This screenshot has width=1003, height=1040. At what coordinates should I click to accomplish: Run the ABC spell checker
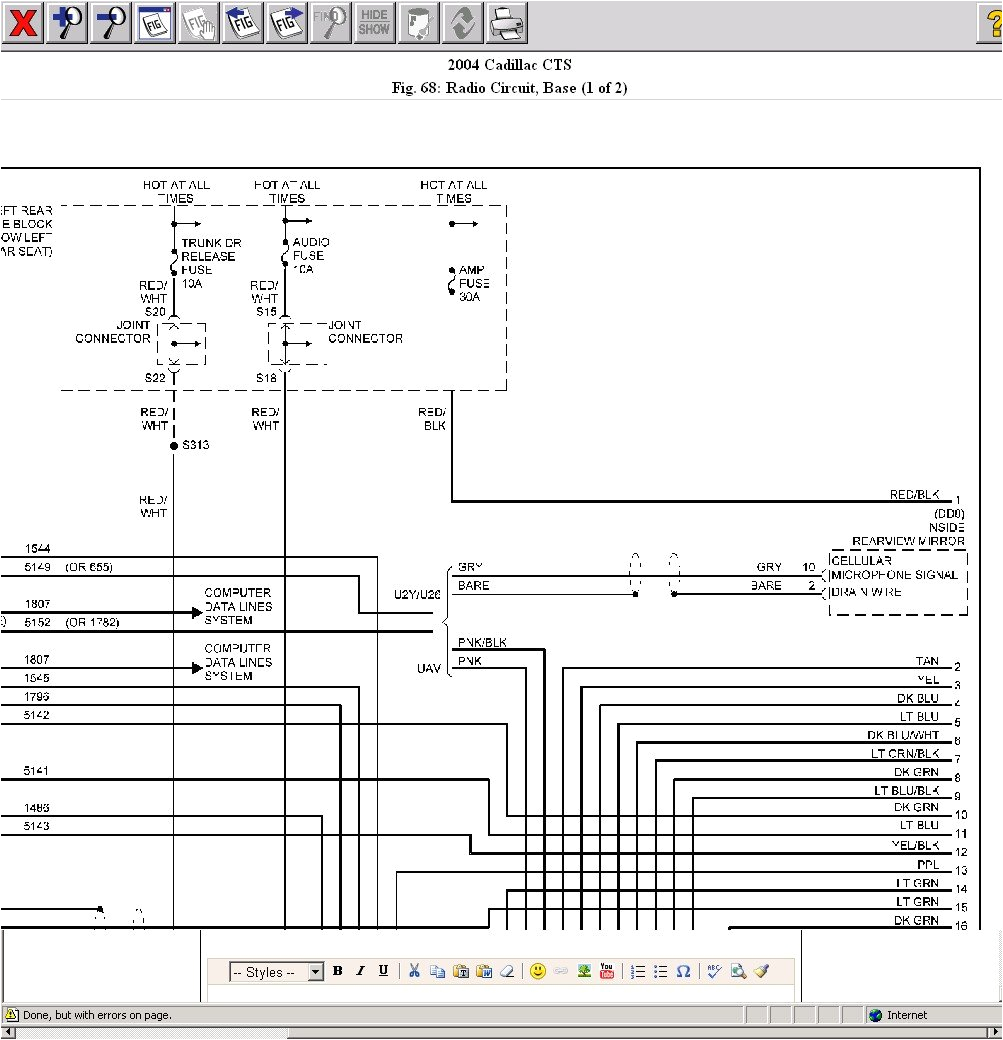713,971
